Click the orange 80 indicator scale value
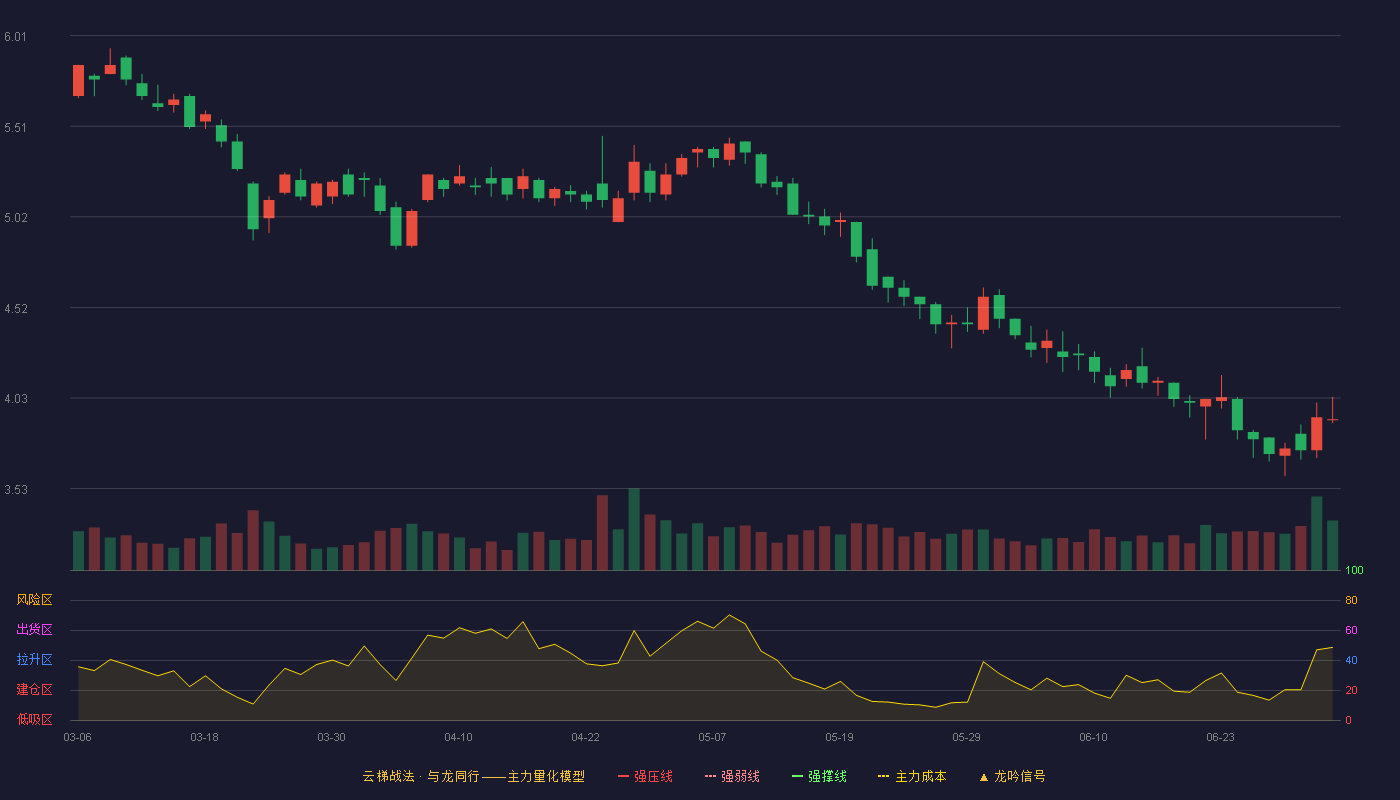The height and width of the screenshot is (800, 1400). click(x=1351, y=601)
